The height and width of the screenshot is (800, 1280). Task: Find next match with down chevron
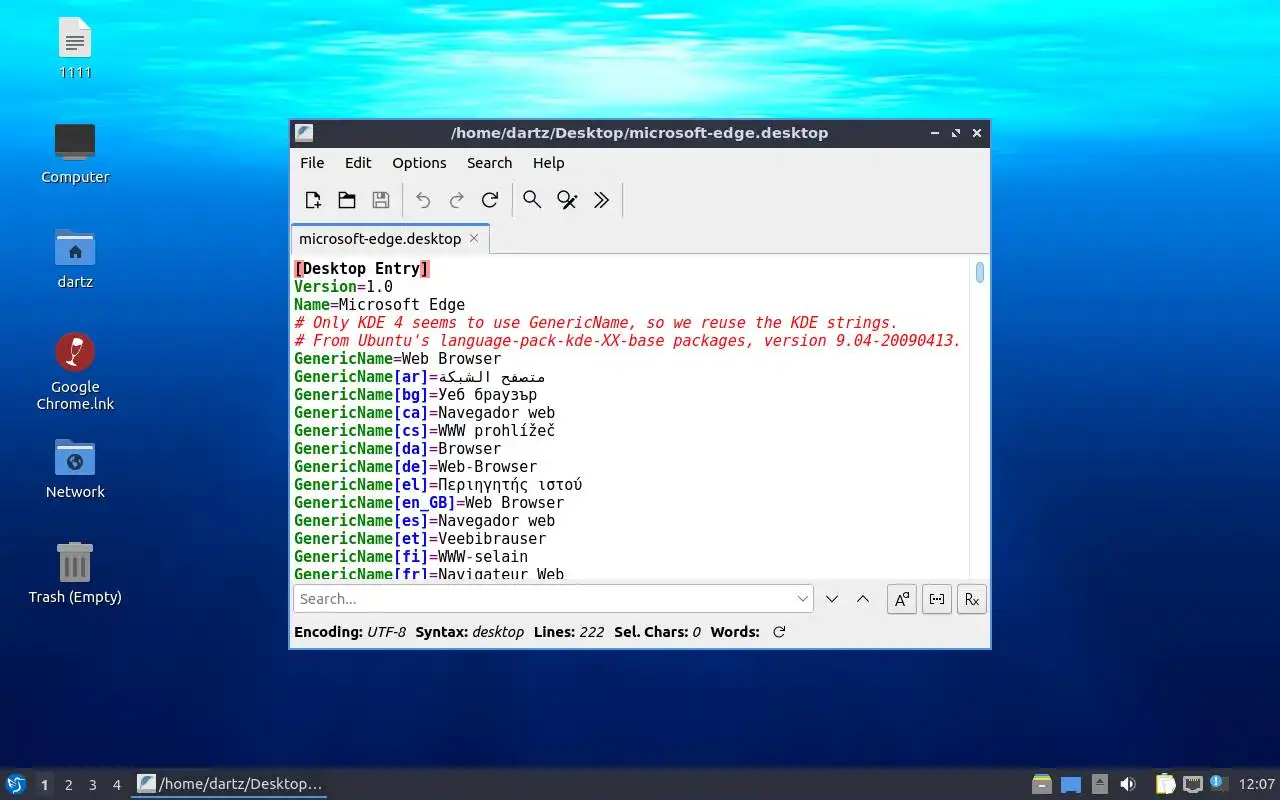pos(832,599)
